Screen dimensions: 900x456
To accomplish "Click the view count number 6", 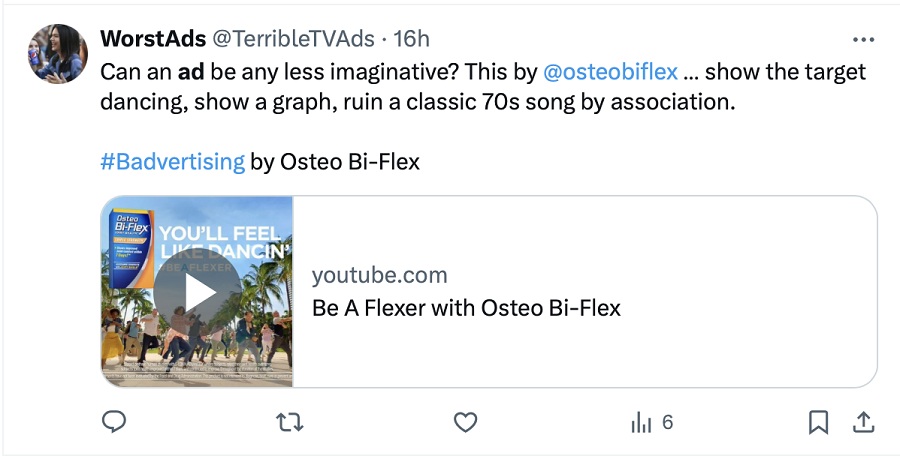I will tap(667, 423).
